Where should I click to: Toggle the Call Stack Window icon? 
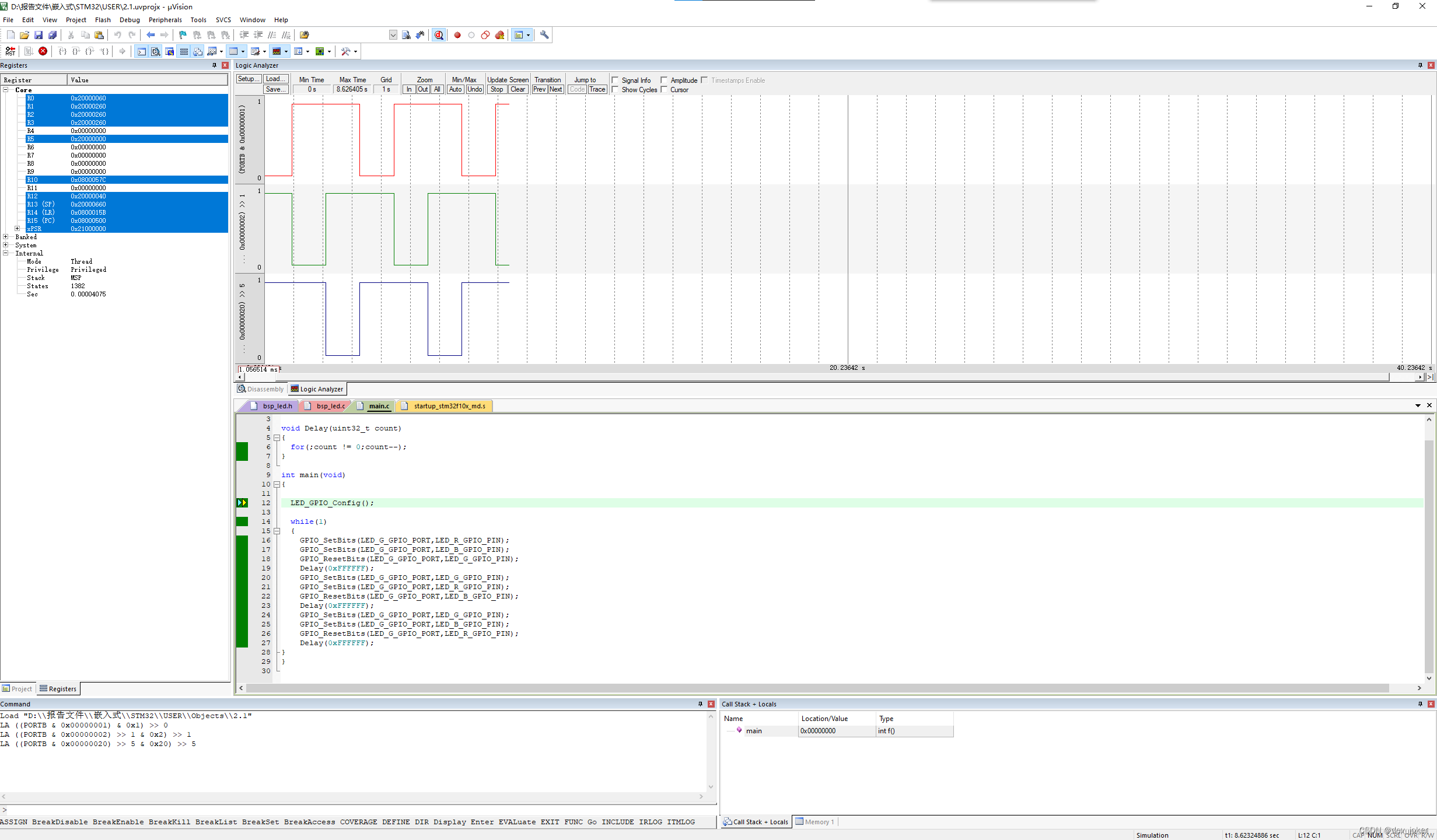pyautogui.click(x=198, y=51)
